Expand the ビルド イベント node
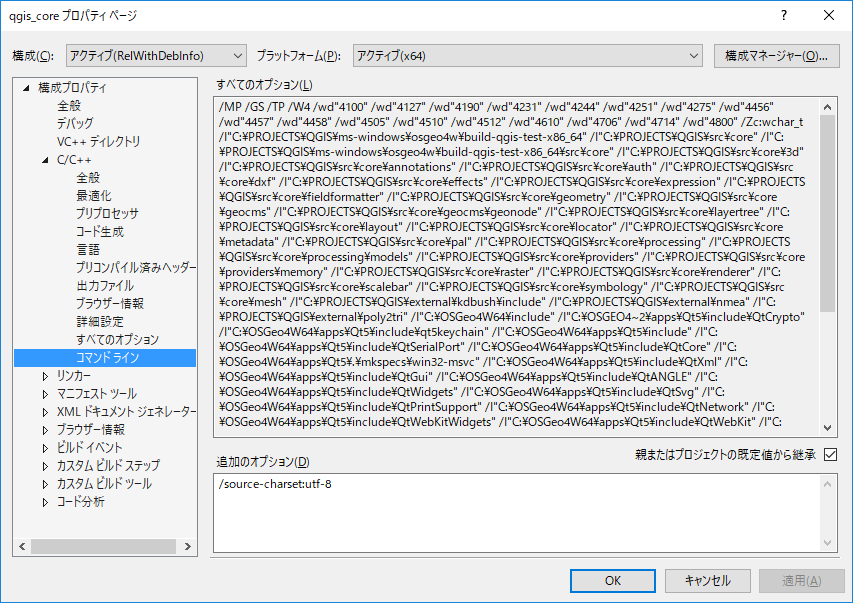This screenshot has width=853, height=603. [x=45, y=448]
